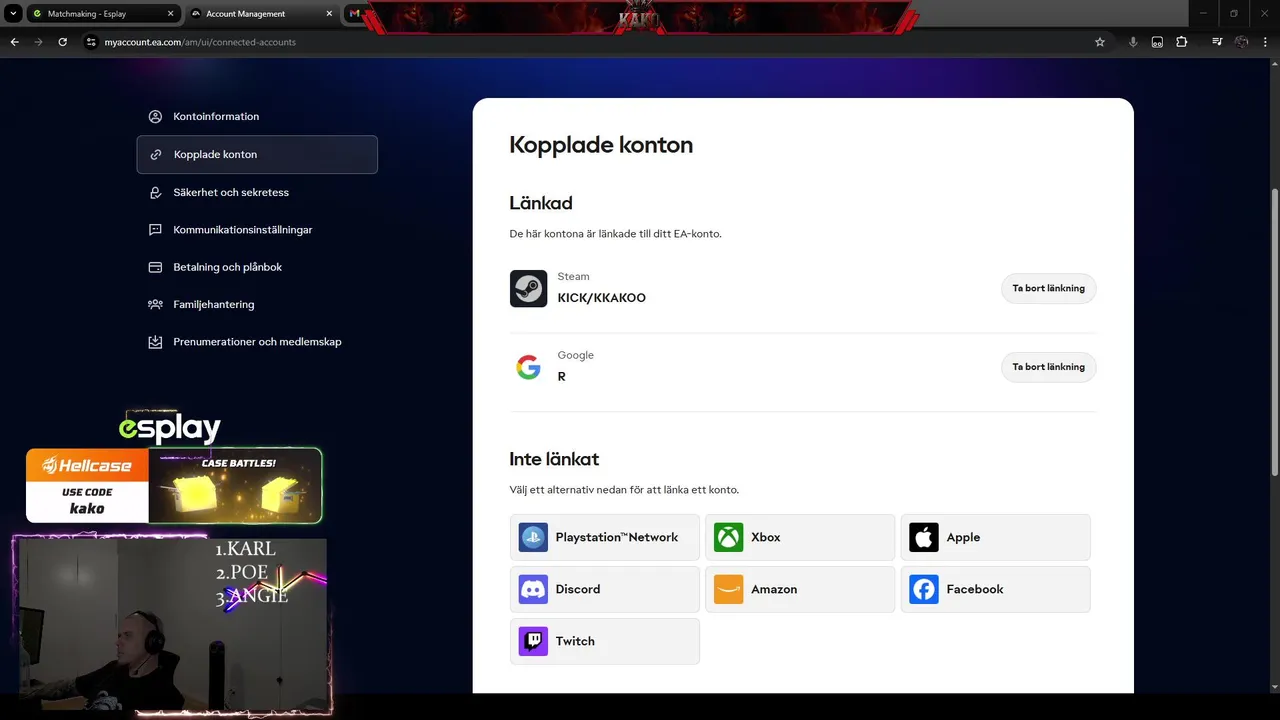Image resolution: width=1280 pixels, height=720 pixels.
Task: Click the Betalning och plånbok card icon
Action: (155, 267)
